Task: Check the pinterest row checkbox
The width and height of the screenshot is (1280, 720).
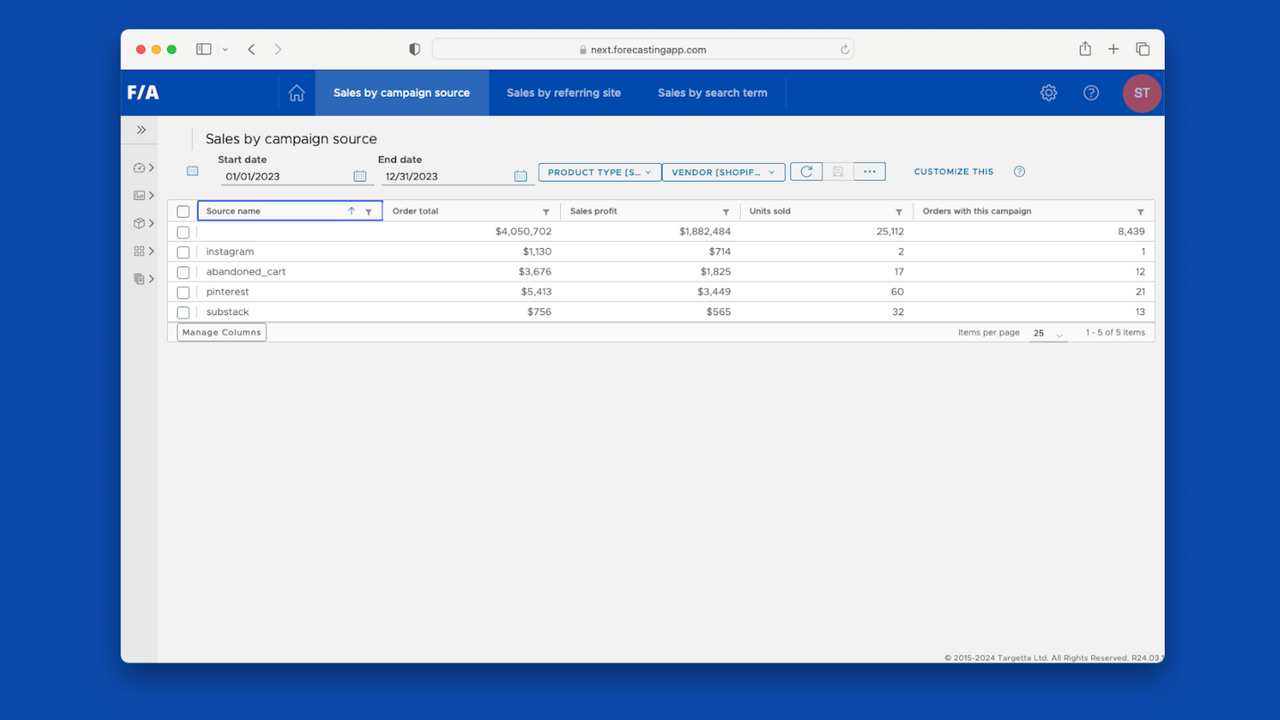Action: [183, 292]
